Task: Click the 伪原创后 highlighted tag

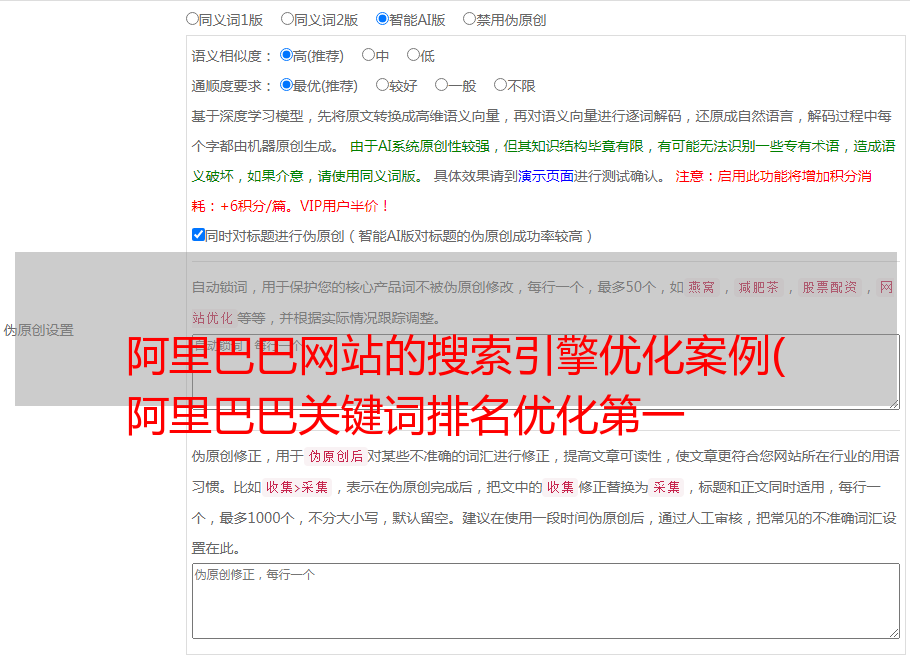Action: point(336,456)
